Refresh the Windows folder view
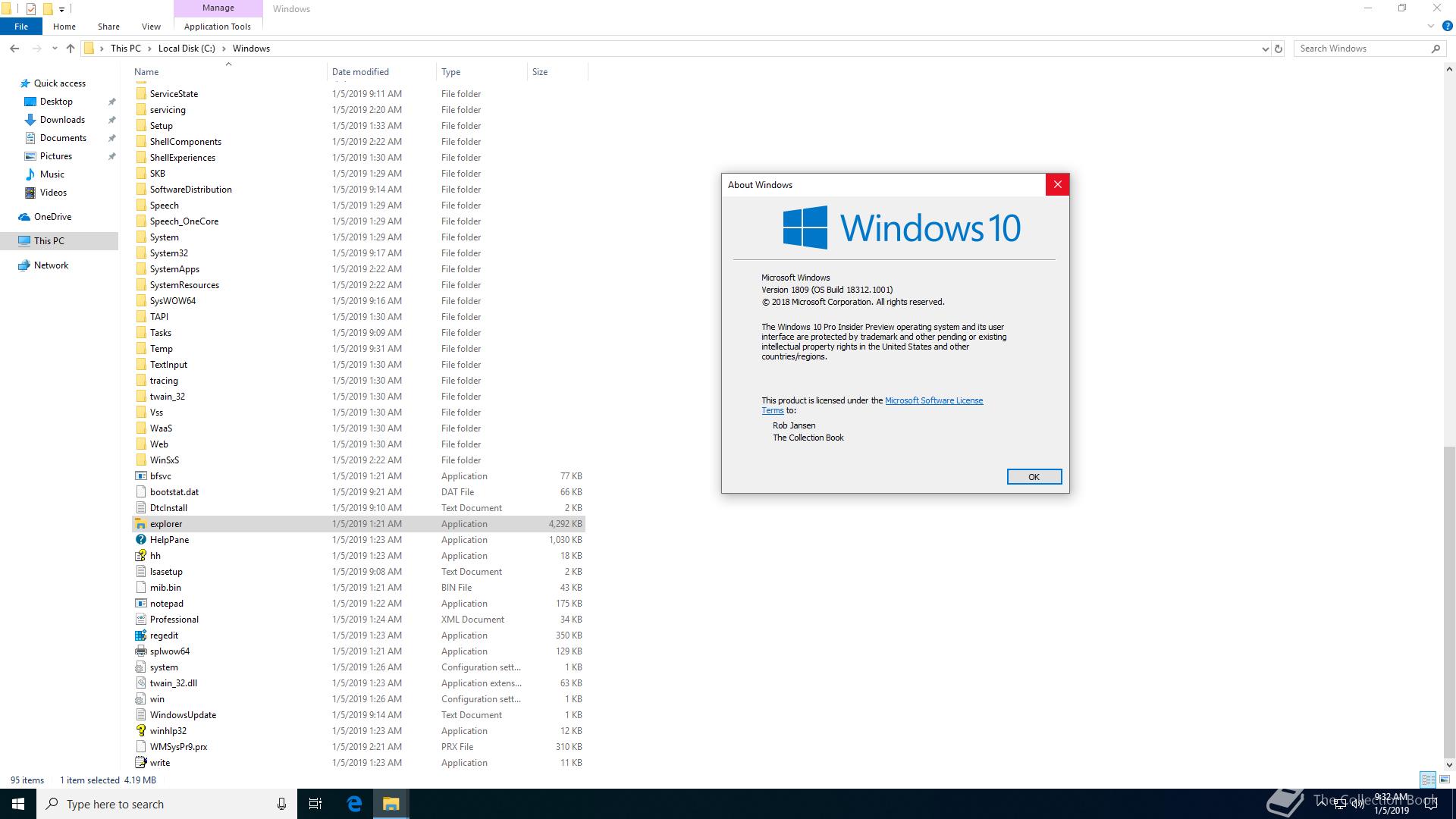The height and width of the screenshot is (819, 1456). 1279,49
